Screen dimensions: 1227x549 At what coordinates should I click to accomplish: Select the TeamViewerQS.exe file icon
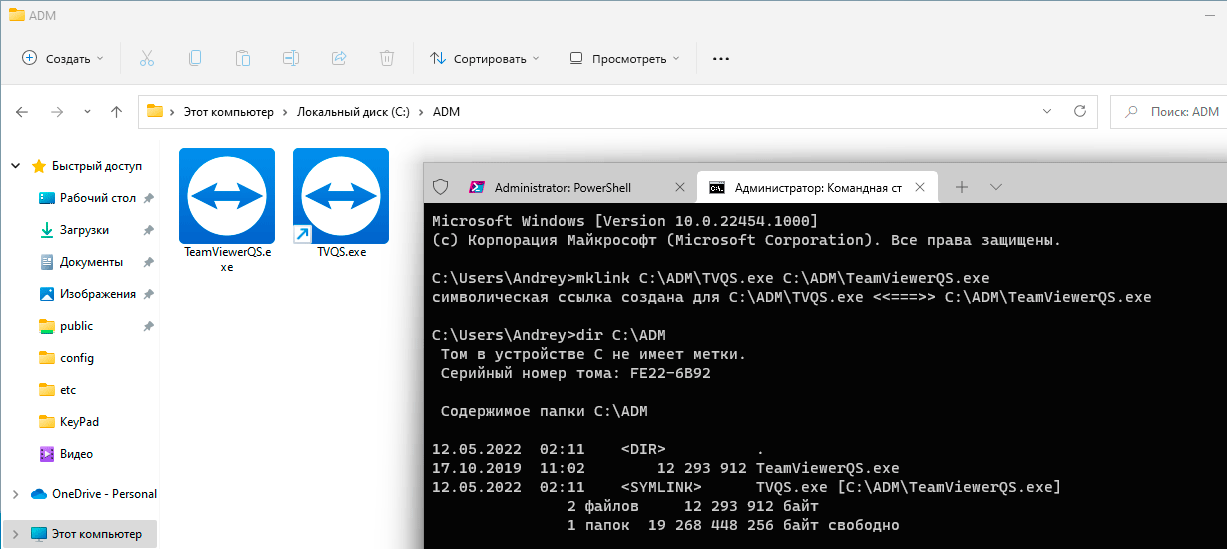[x=227, y=196]
